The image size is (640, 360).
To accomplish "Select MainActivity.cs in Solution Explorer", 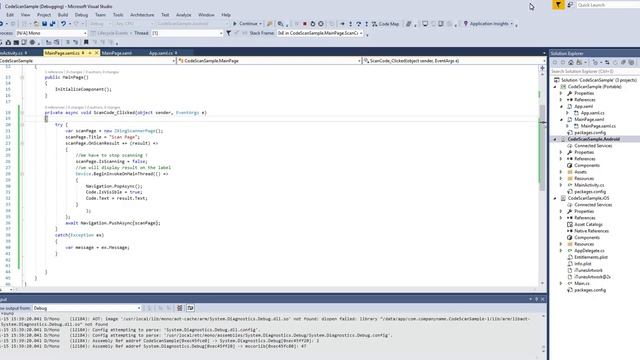I will click(x=589, y=185).
